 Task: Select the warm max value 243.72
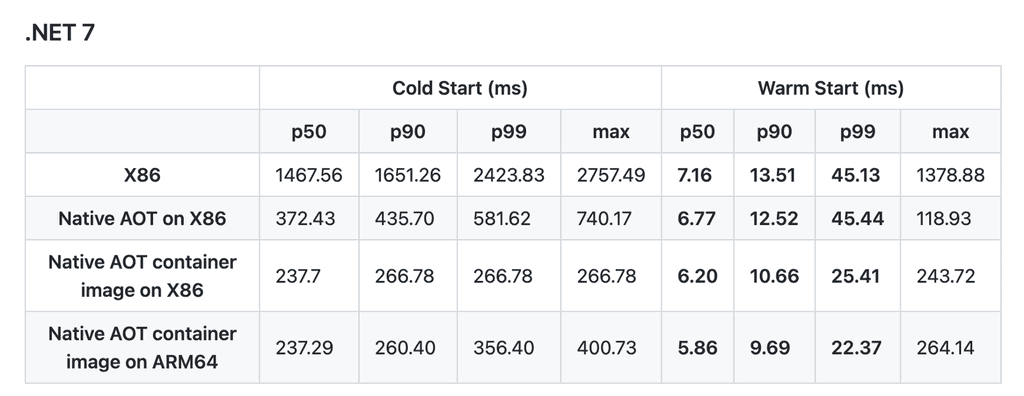pyautogui.click(x=946, y=276)
